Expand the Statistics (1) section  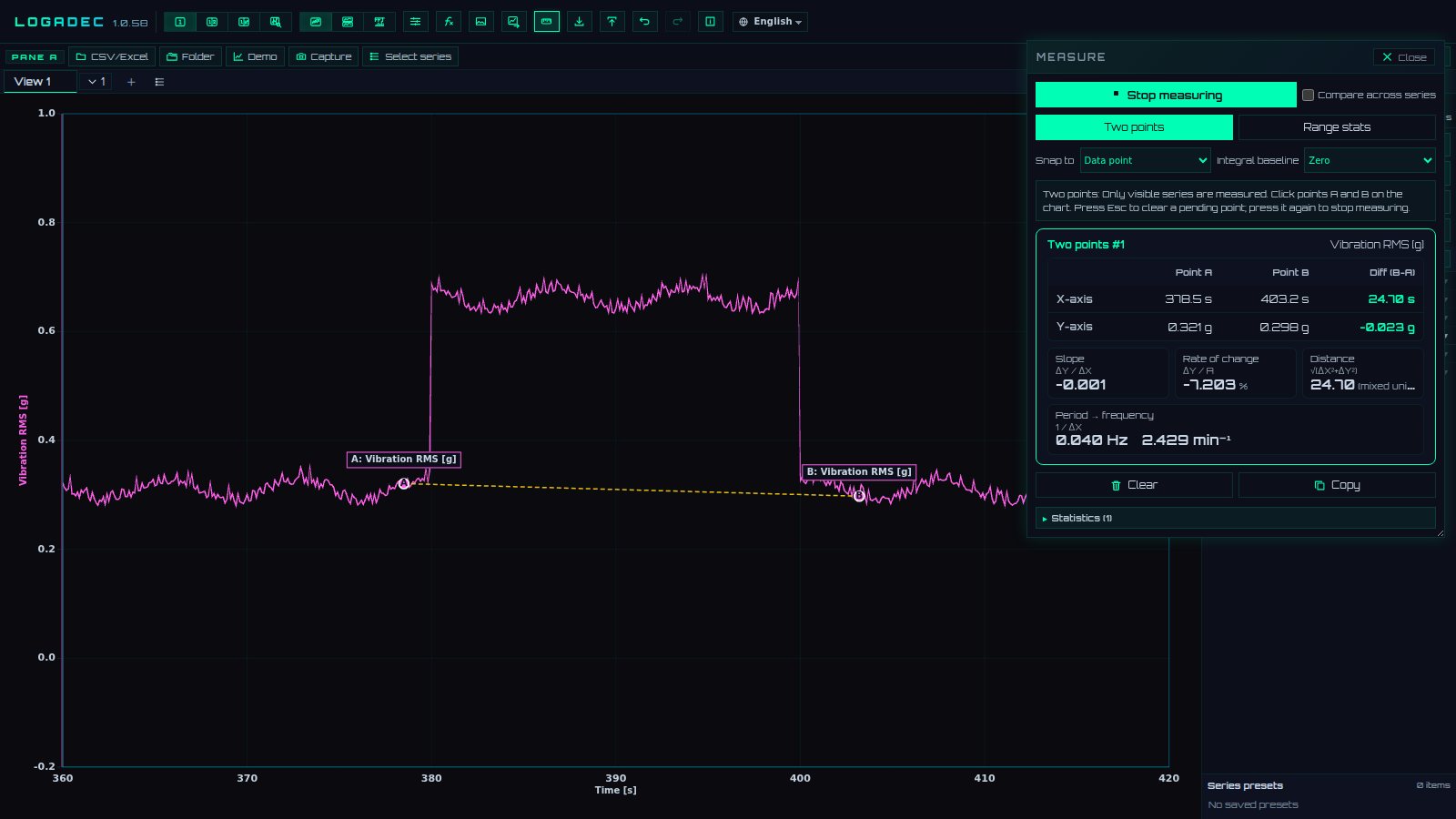1235,518
